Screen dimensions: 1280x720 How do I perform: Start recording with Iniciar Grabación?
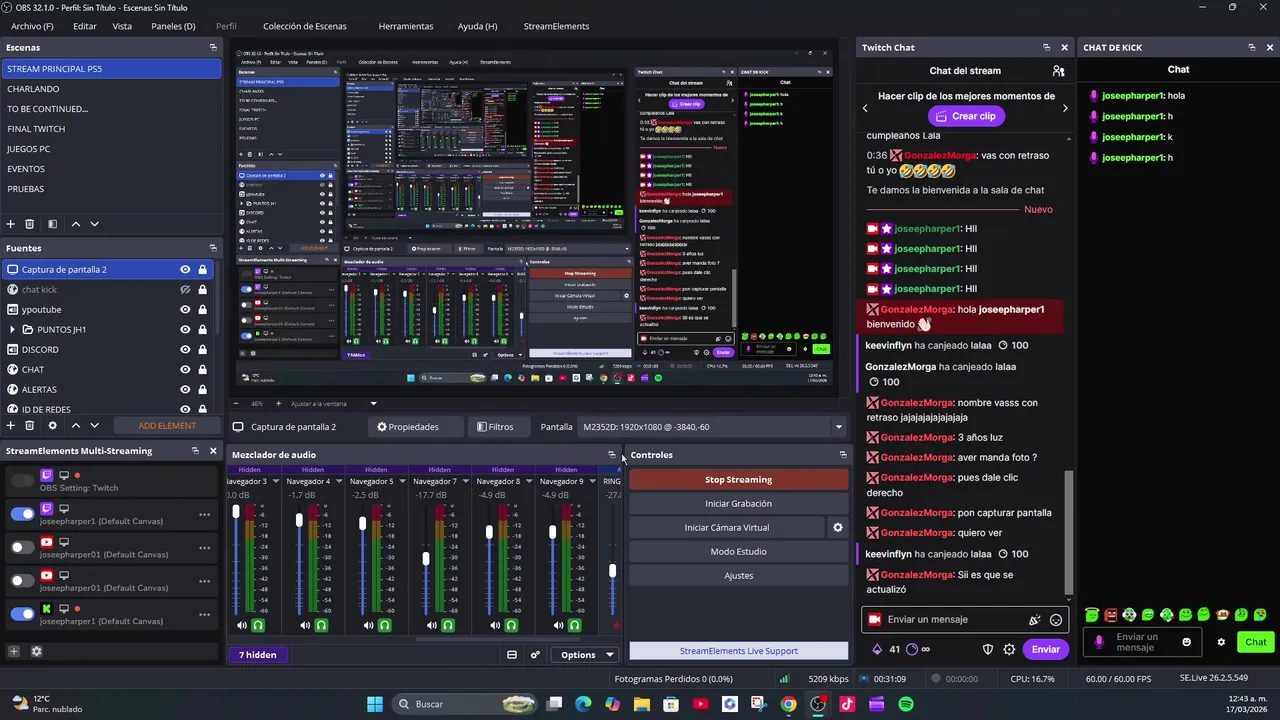(x=738, y=504)
